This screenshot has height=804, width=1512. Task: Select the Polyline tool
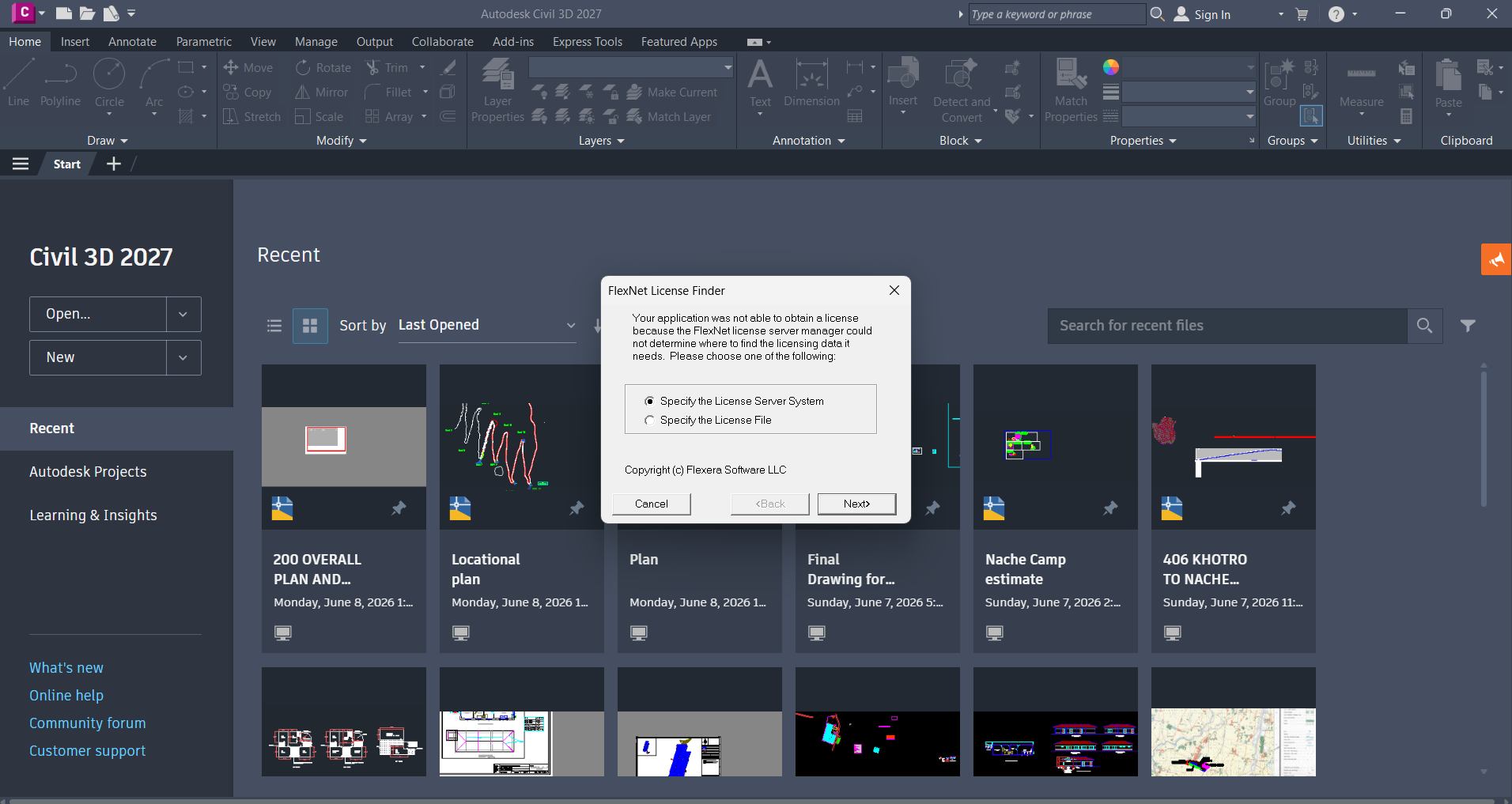(x=60, y=83)
